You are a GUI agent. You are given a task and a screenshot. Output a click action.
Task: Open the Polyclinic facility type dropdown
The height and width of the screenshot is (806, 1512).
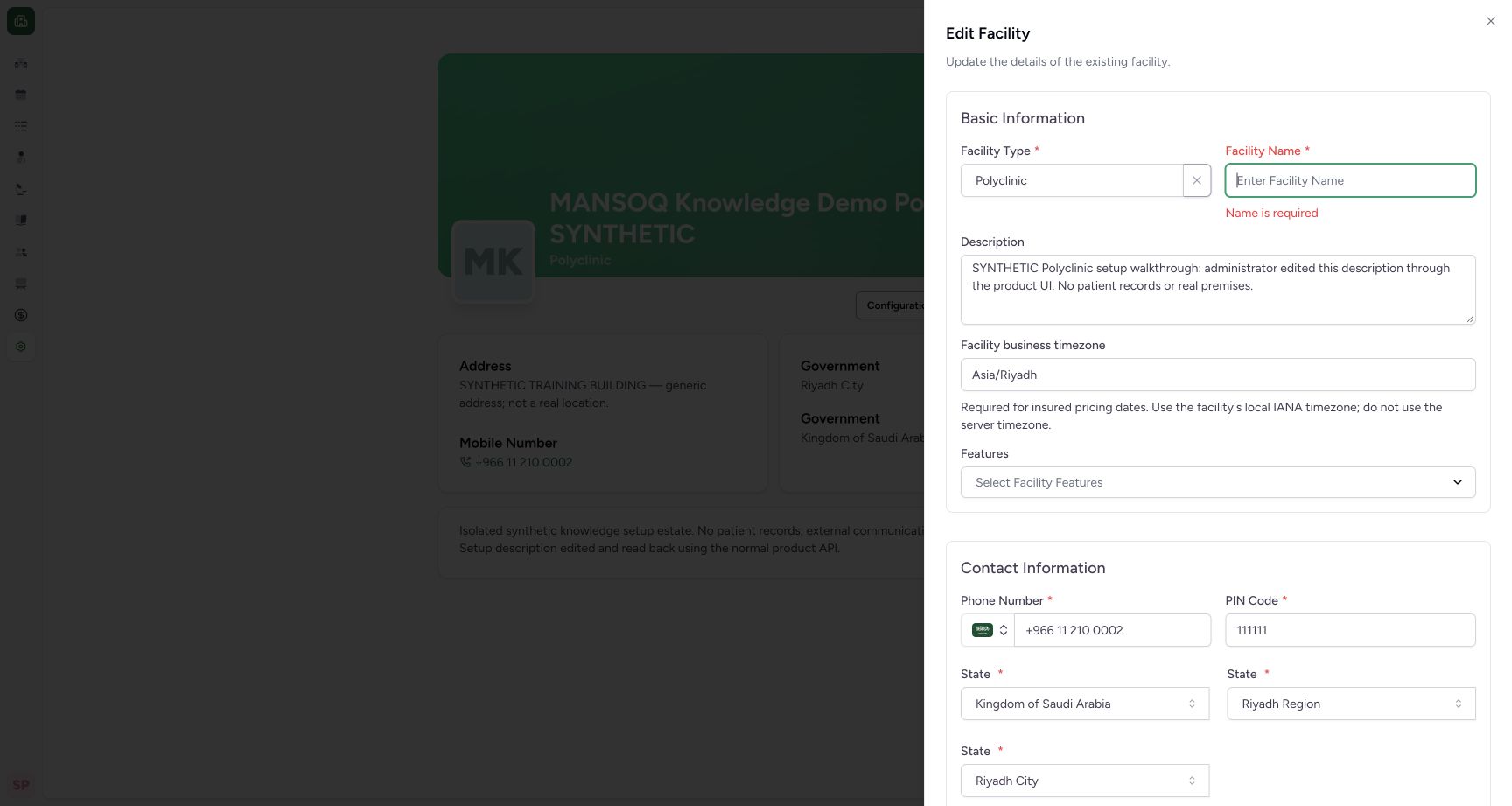(1072, 180)
